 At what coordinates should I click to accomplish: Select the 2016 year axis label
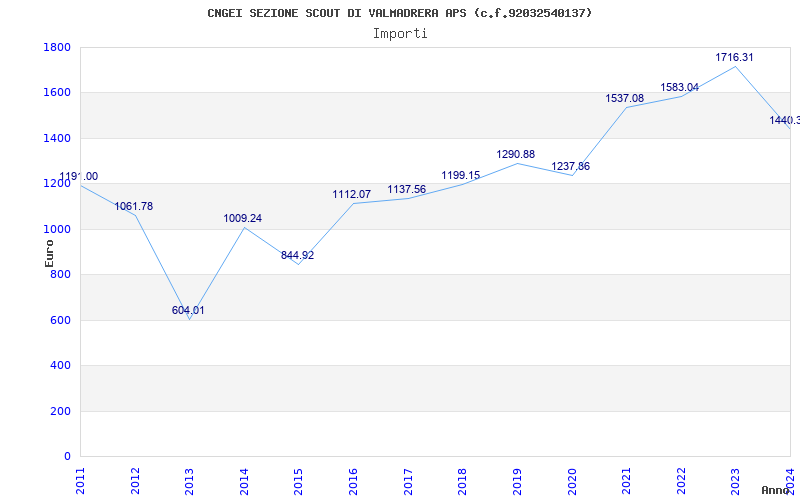(353, 481)
